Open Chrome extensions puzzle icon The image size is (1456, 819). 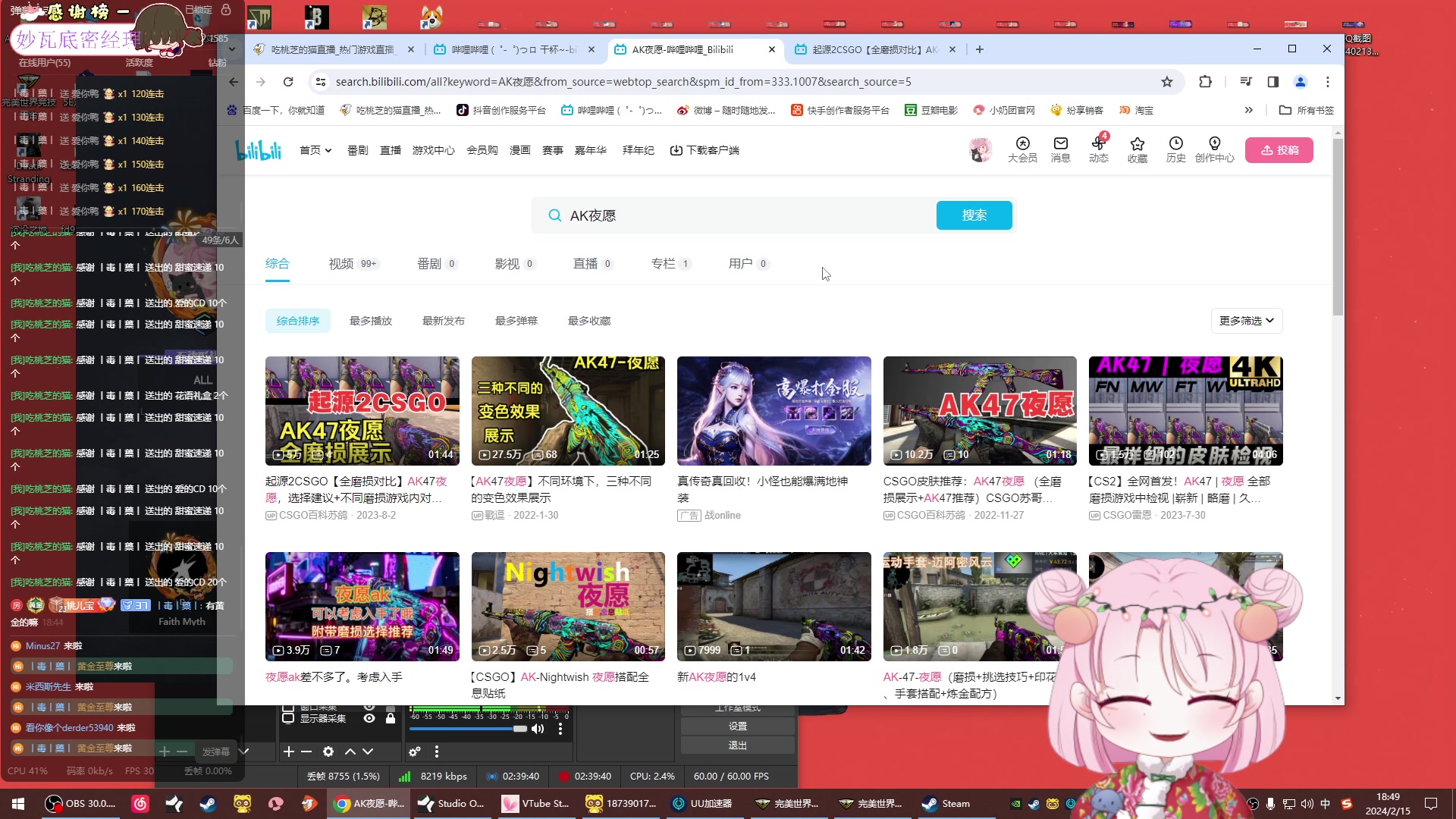click(x=1205, y=82)
